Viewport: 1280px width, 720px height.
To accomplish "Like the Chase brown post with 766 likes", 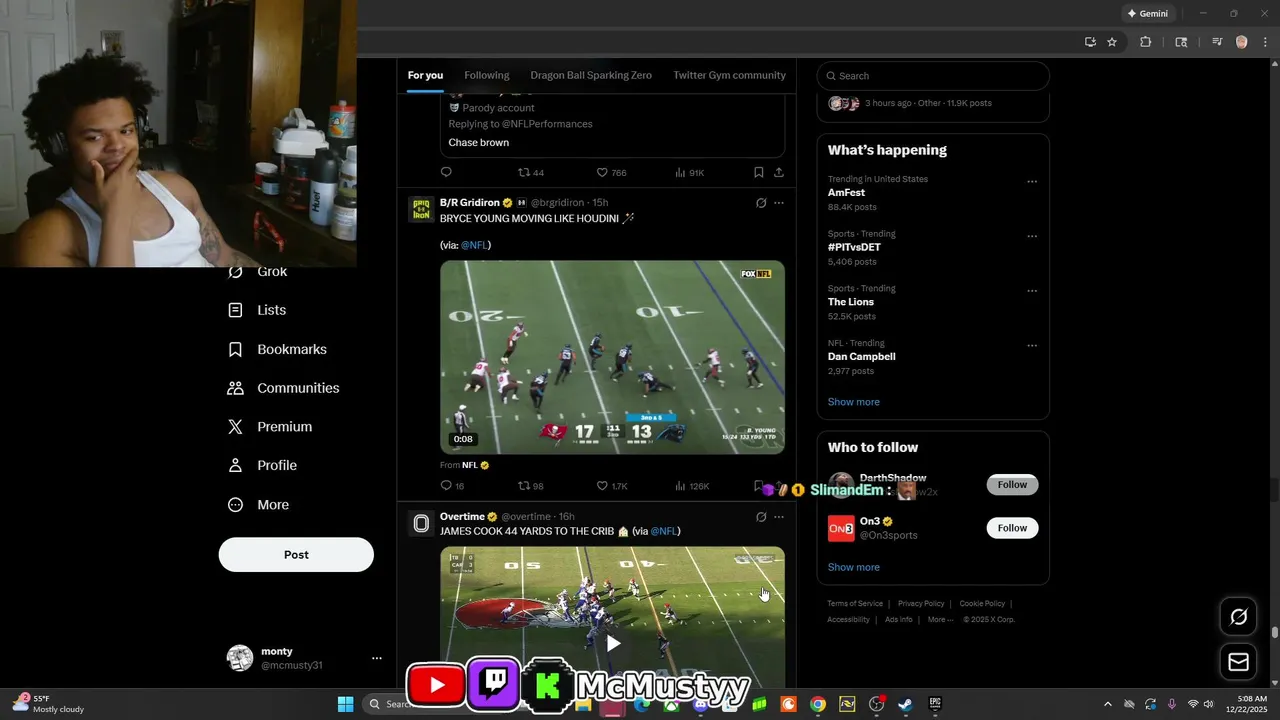I will click(x=611, y=172).
